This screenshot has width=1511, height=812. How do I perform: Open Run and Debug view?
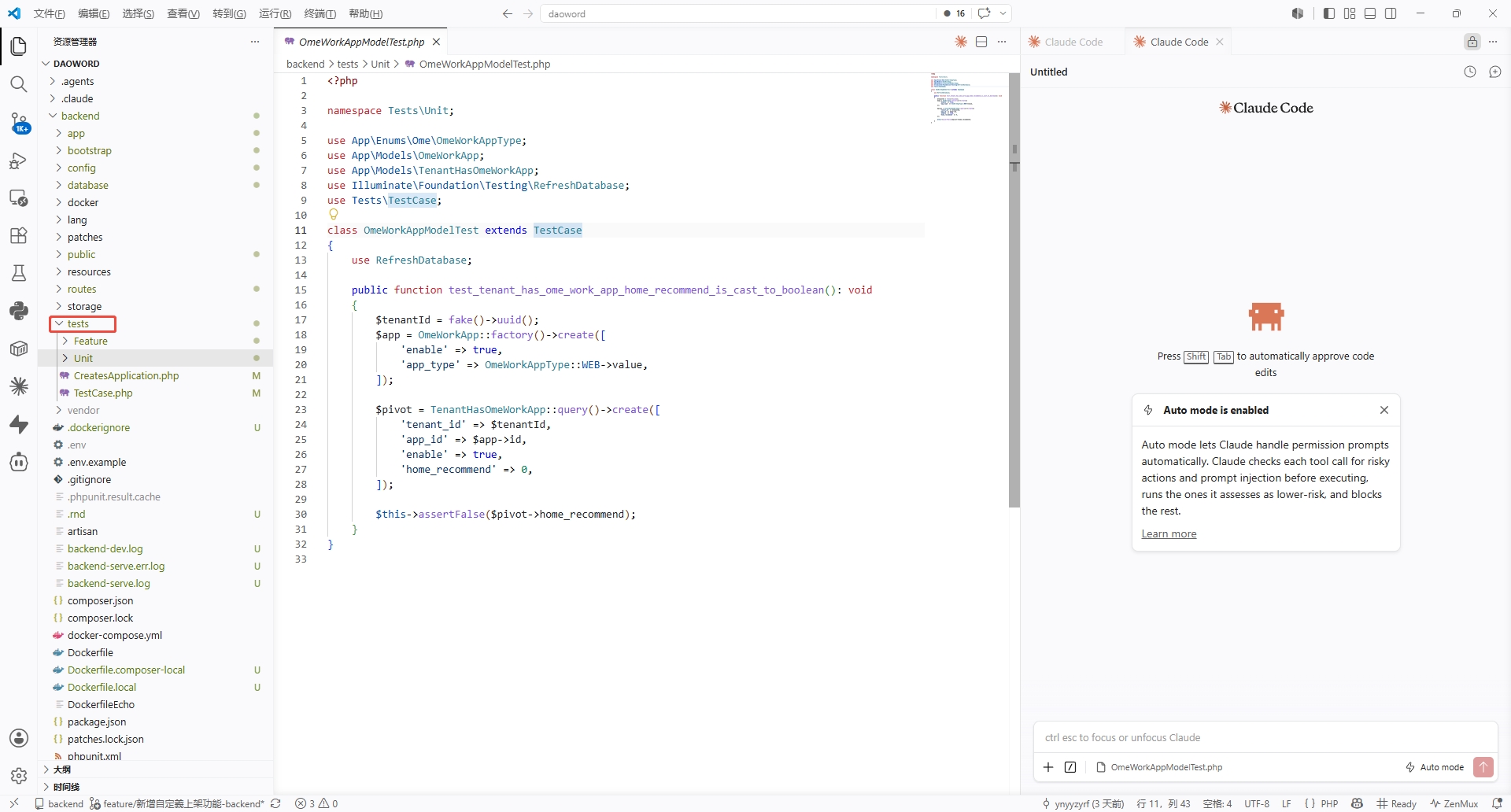click(19, 161)
